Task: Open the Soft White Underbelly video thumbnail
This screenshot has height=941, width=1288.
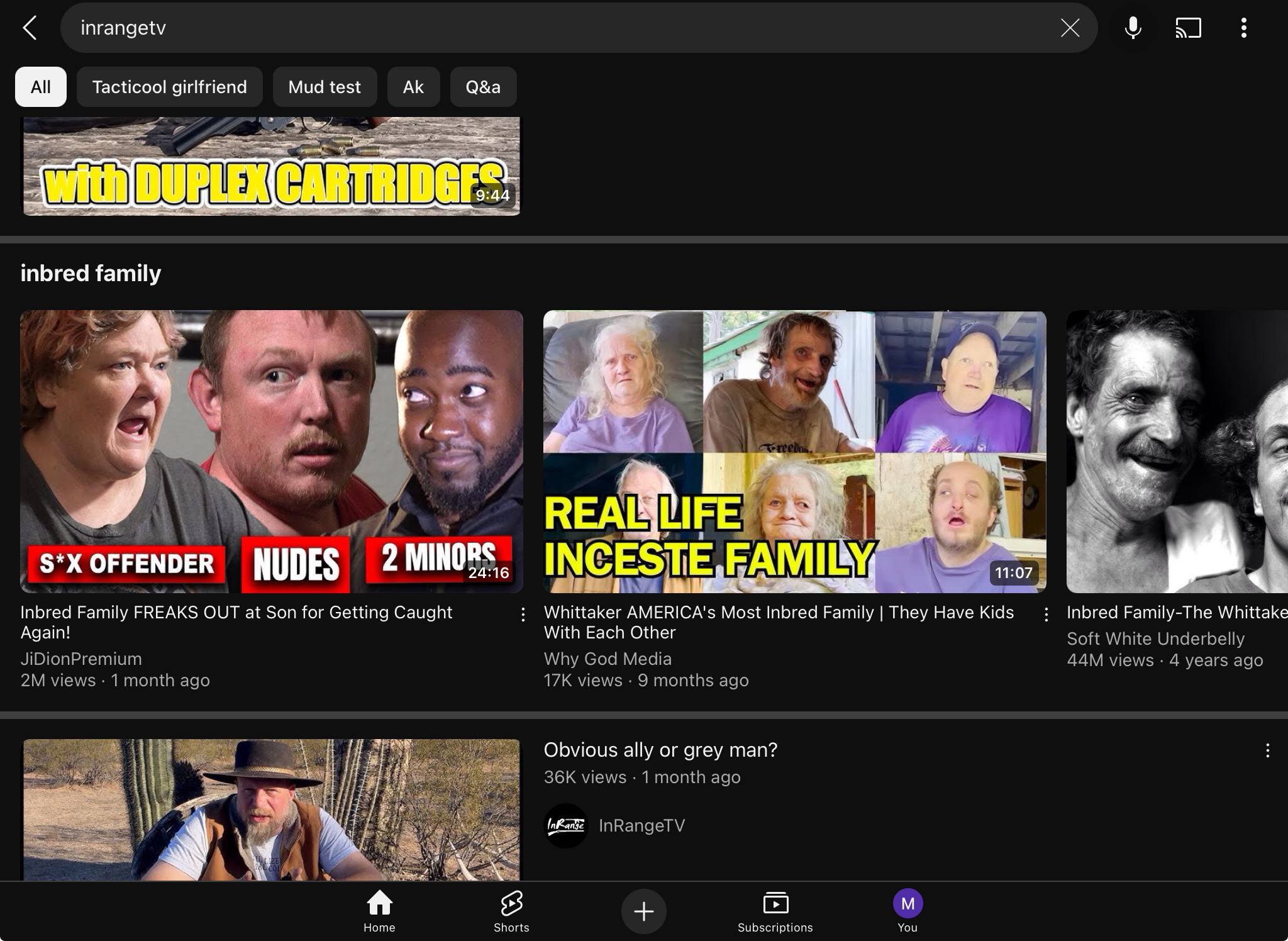Action: 1177,452
